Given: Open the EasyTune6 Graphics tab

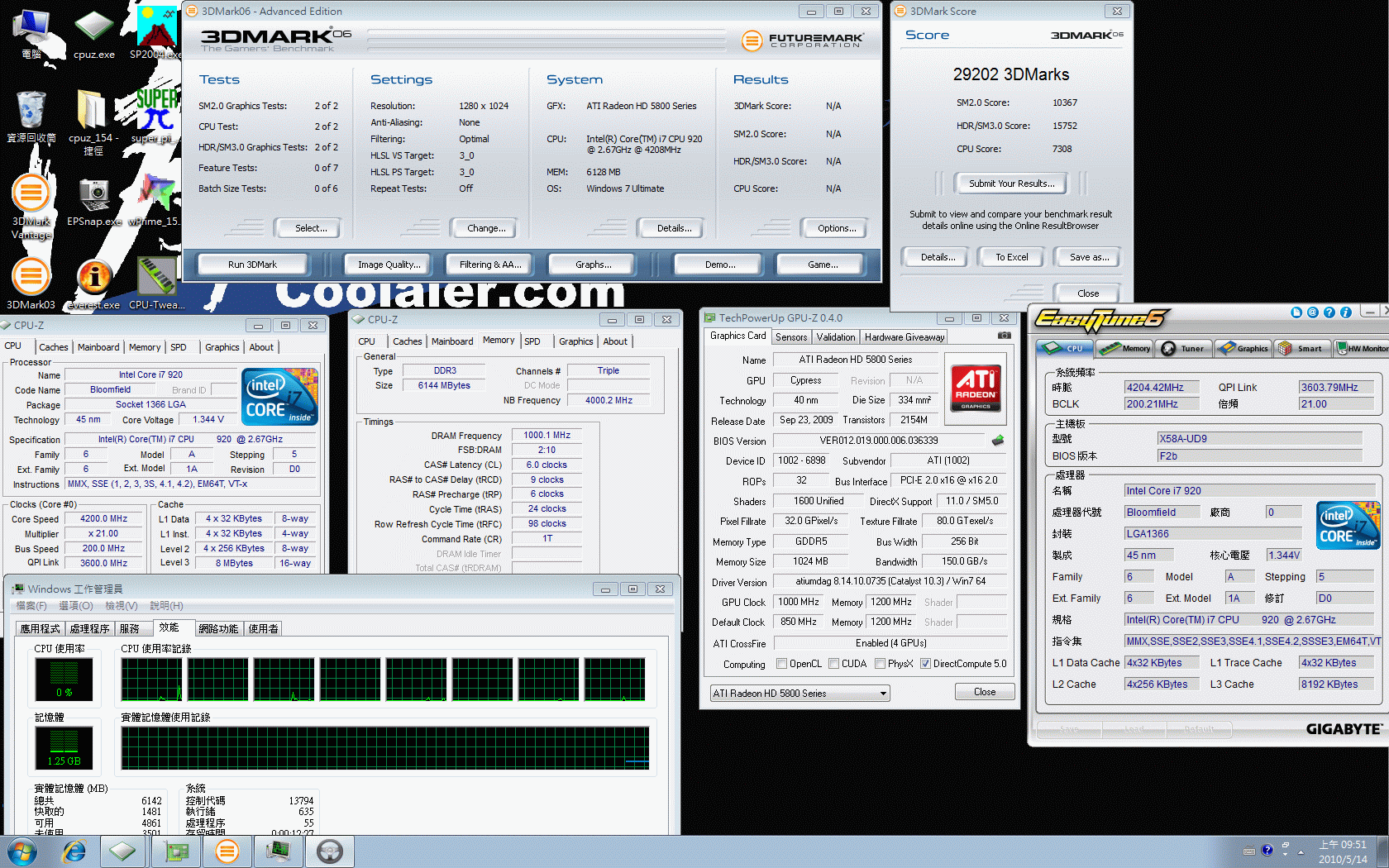Looking at the screenshot, I should click(x=1243, y=348).
